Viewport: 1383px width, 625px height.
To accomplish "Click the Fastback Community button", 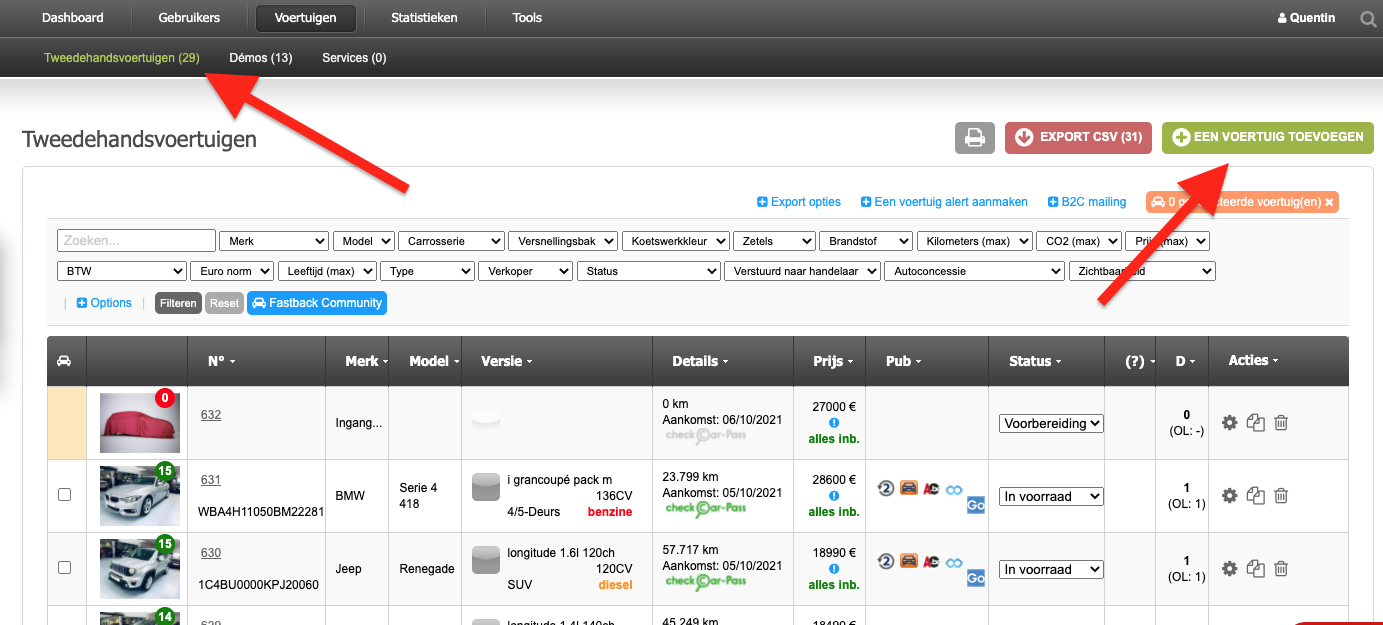I will (x=317, y=303).
